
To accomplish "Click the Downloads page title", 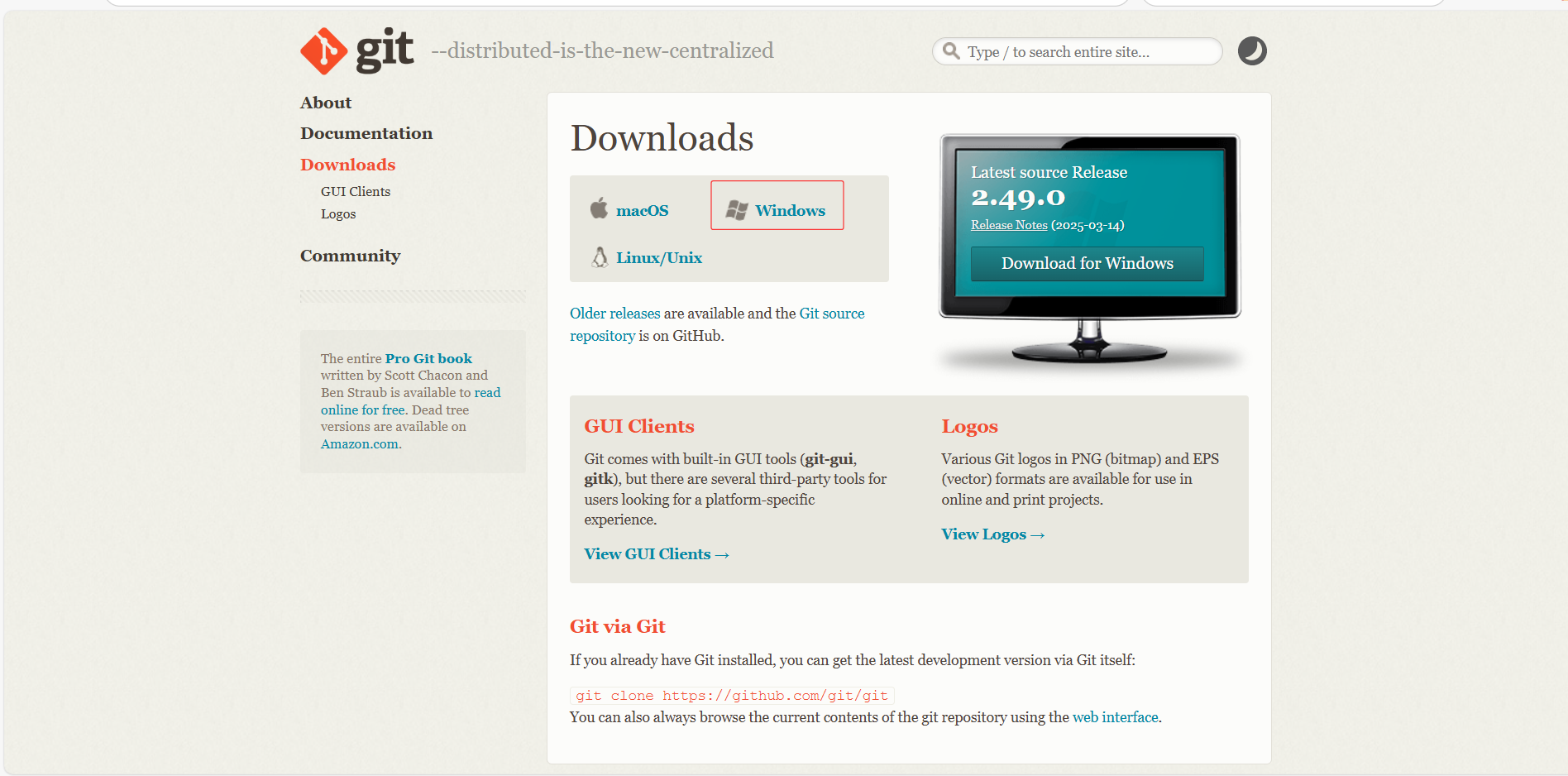I will click(662, 137).
